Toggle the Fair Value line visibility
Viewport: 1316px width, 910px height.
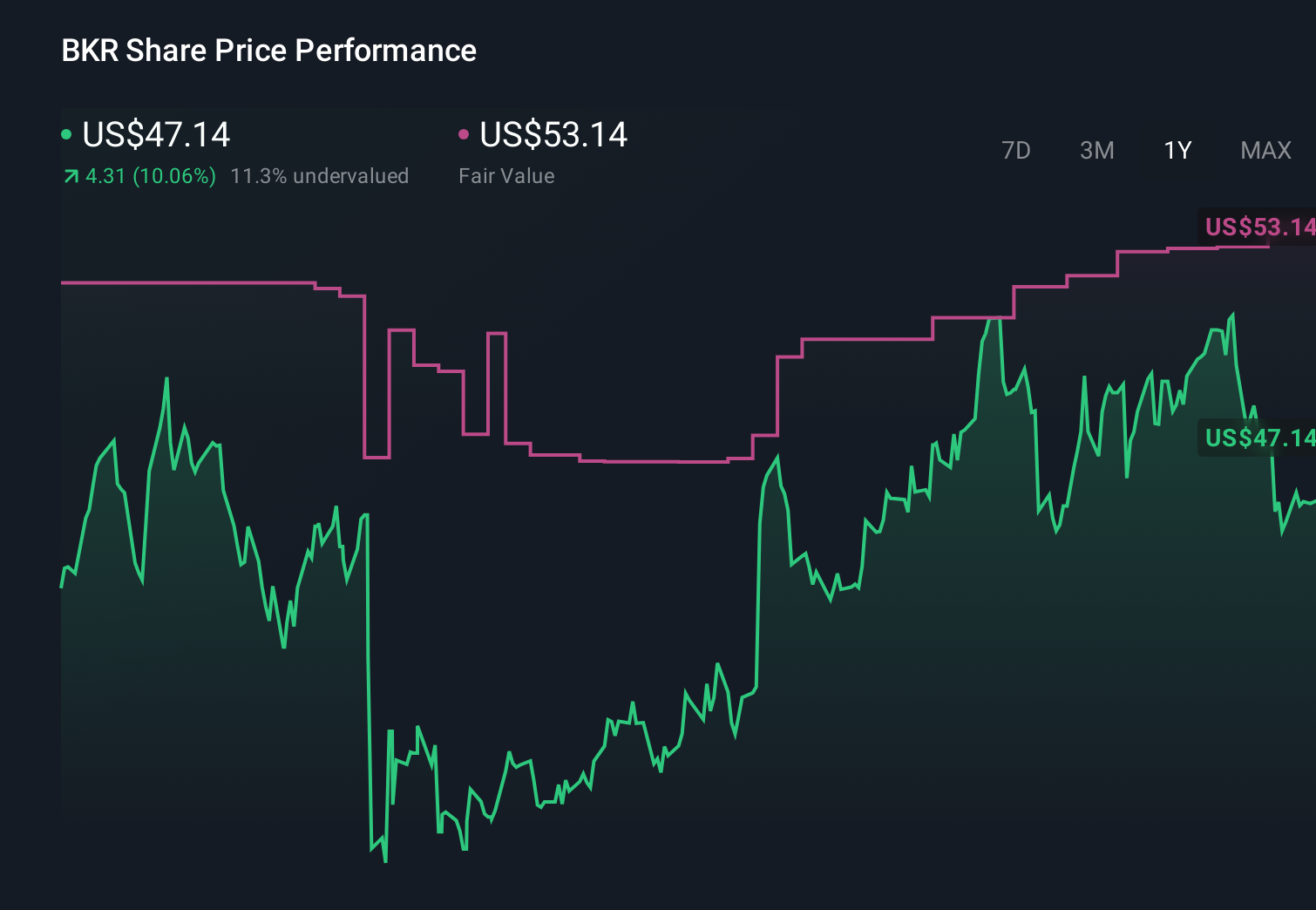pos(465,133)
